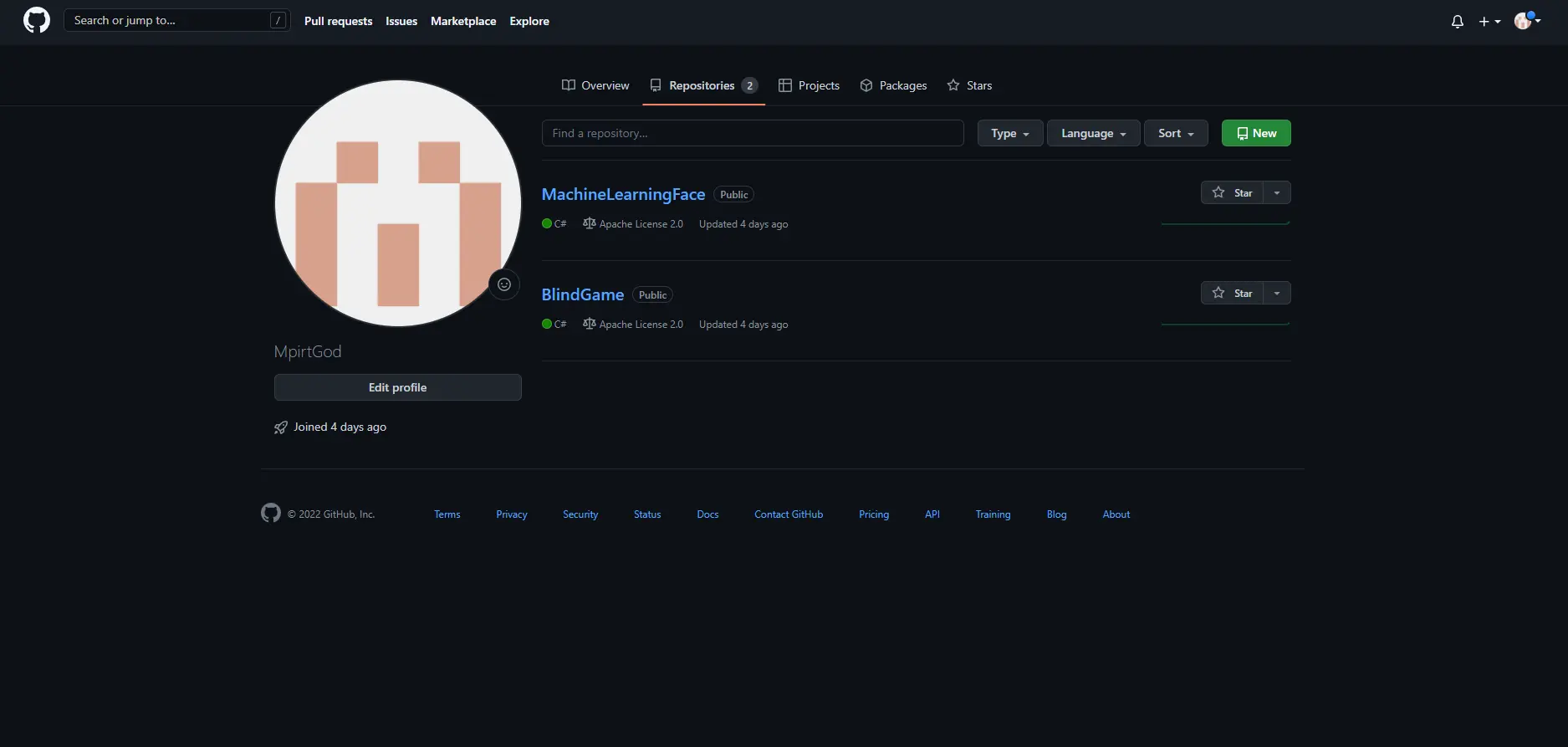Open the Security footer link
The image size is (1568, 747).
[580, 514]
